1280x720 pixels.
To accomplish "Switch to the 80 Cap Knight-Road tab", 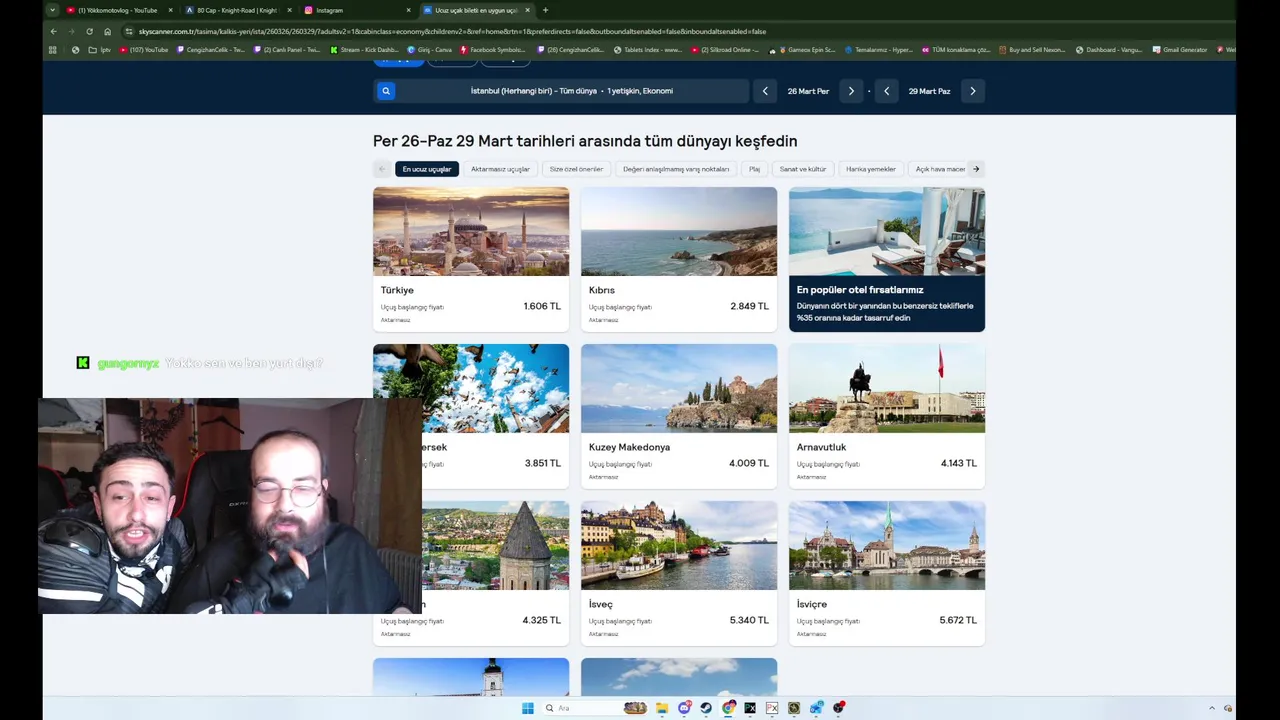I will click(237, 10).
